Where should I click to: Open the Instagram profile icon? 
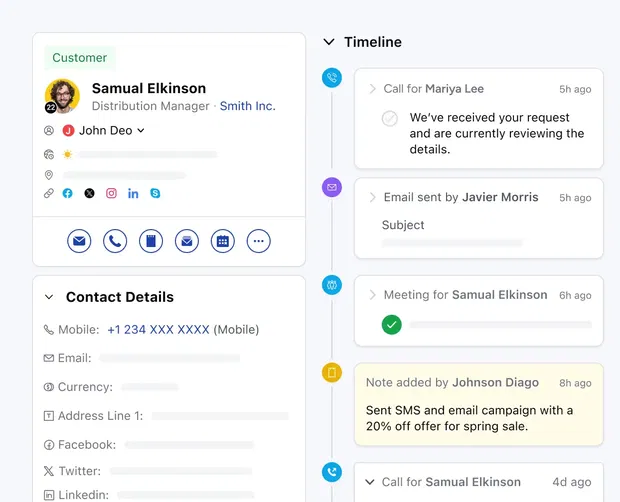click(x=112, y=193)
